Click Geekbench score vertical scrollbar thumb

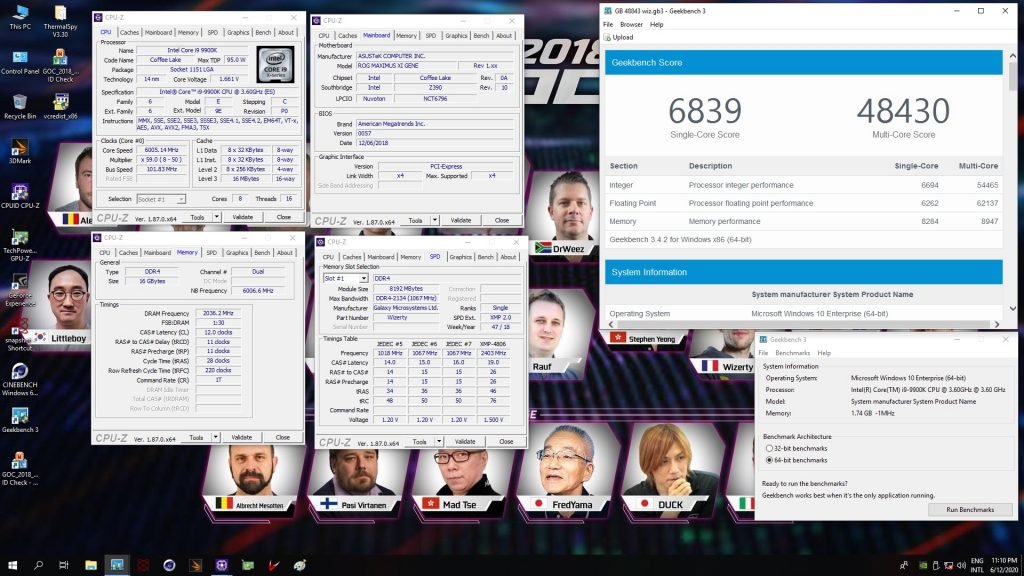[1013, 77]
